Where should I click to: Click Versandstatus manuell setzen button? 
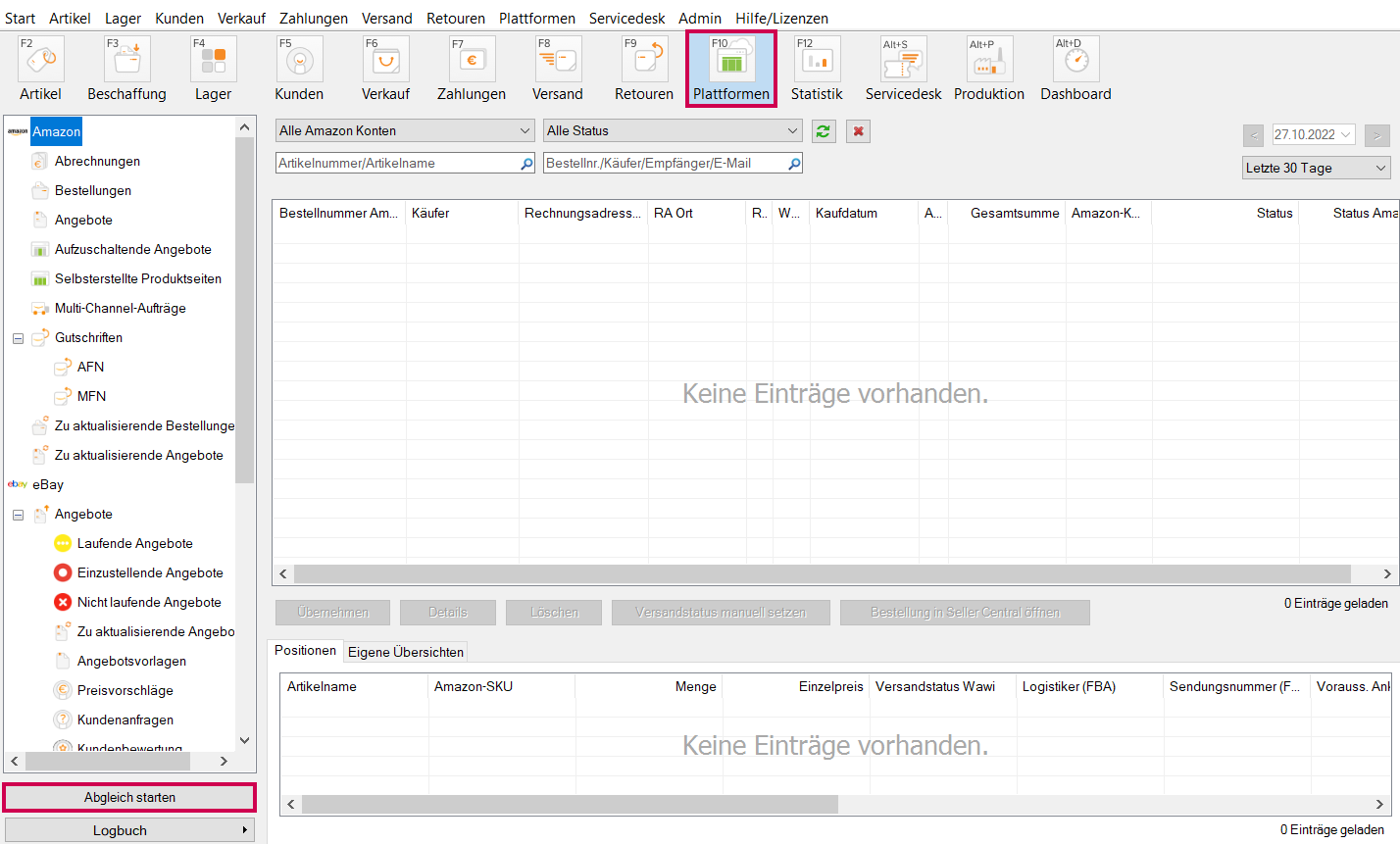point(721,613)
